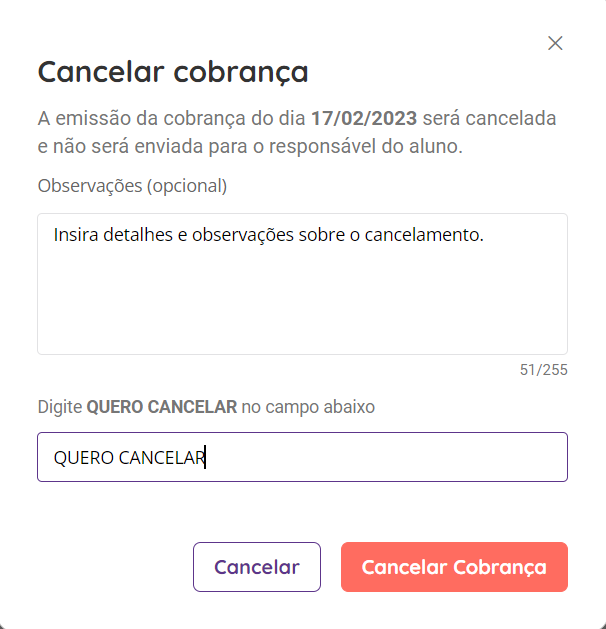Click the bold QUERO CANCELAR phrase in instructions
Screen dimensions: 606x629
click(162, 407)
